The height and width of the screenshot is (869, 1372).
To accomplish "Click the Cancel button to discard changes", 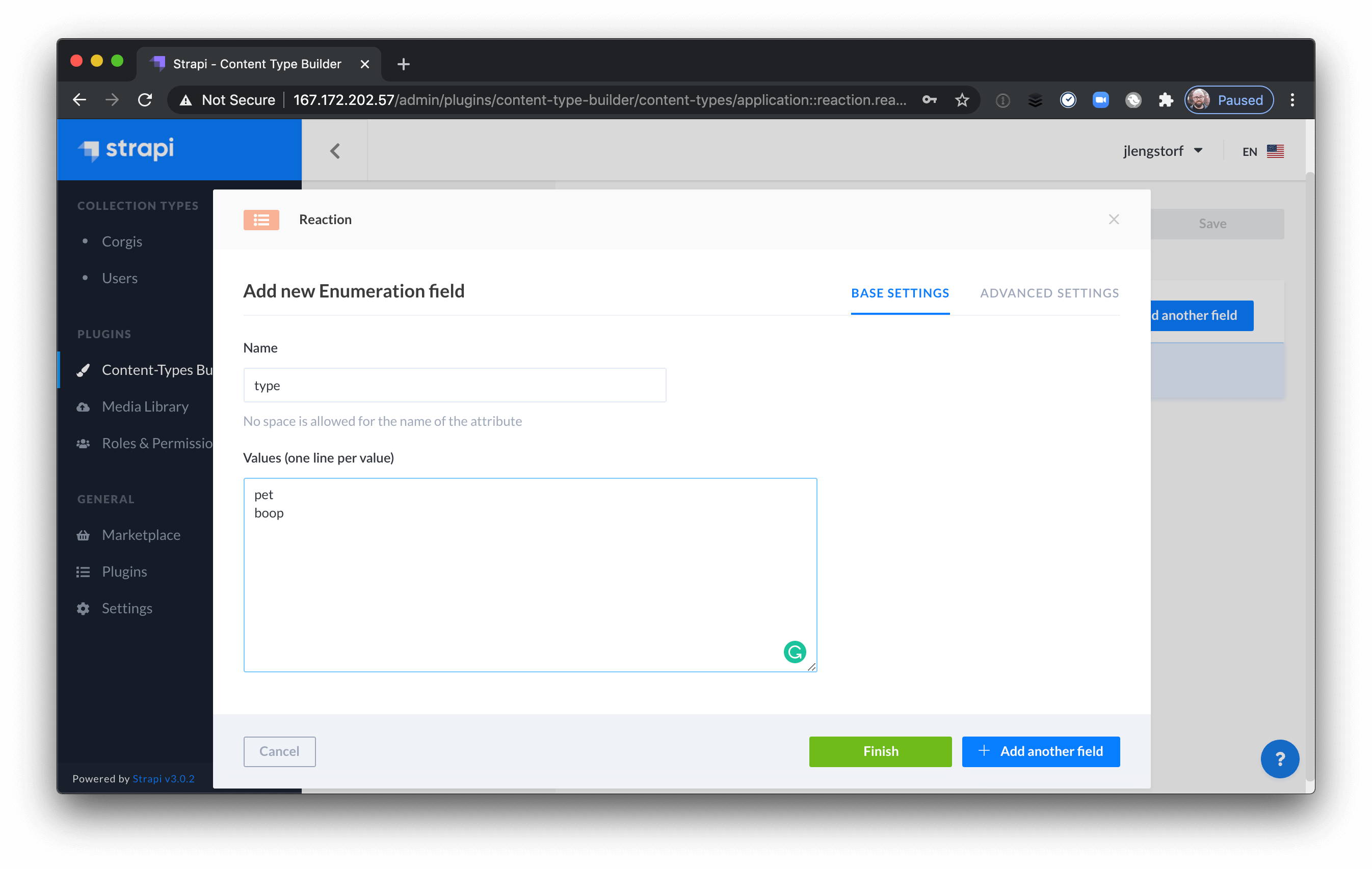I will (278, 751).
